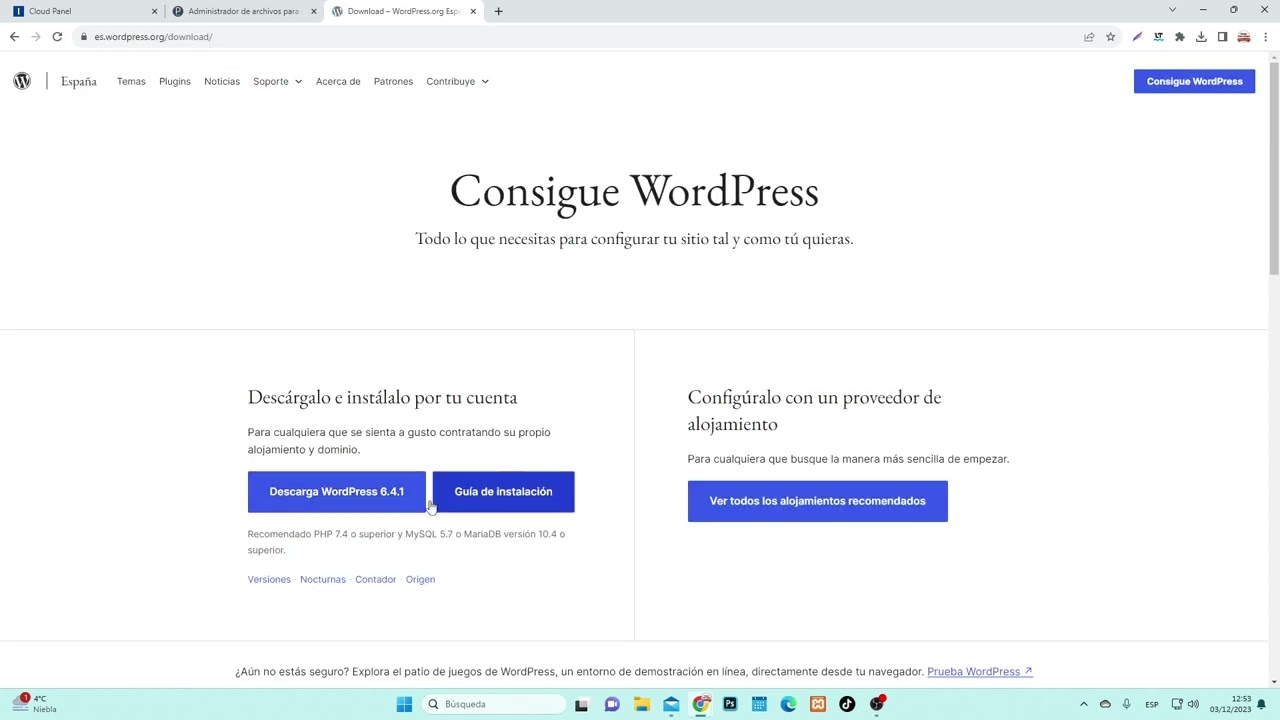Open the tab search chevron in Chrome
This screenshot has height=720, width=1280.
[1172, 10]
